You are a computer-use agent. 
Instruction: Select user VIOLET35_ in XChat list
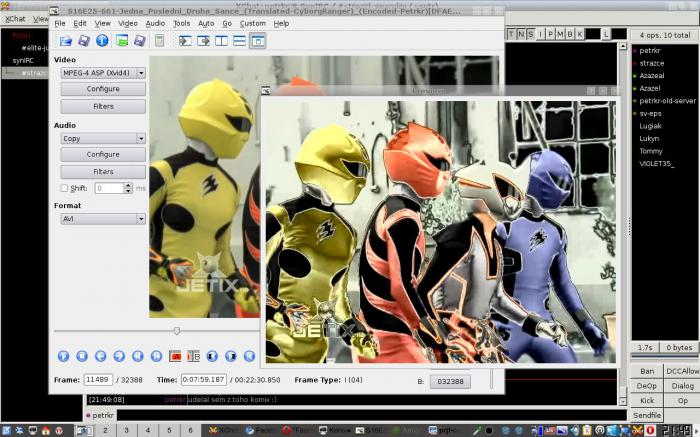pos(657,163)
